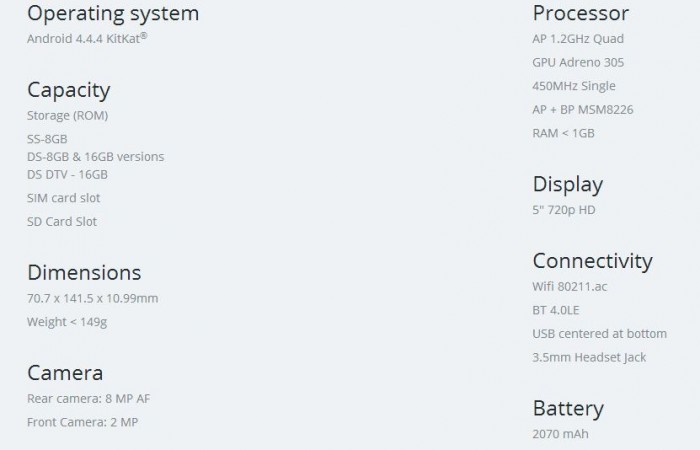Click the Weight < 149g text
The width and height of the screenshot is (700, 450).
67,322
